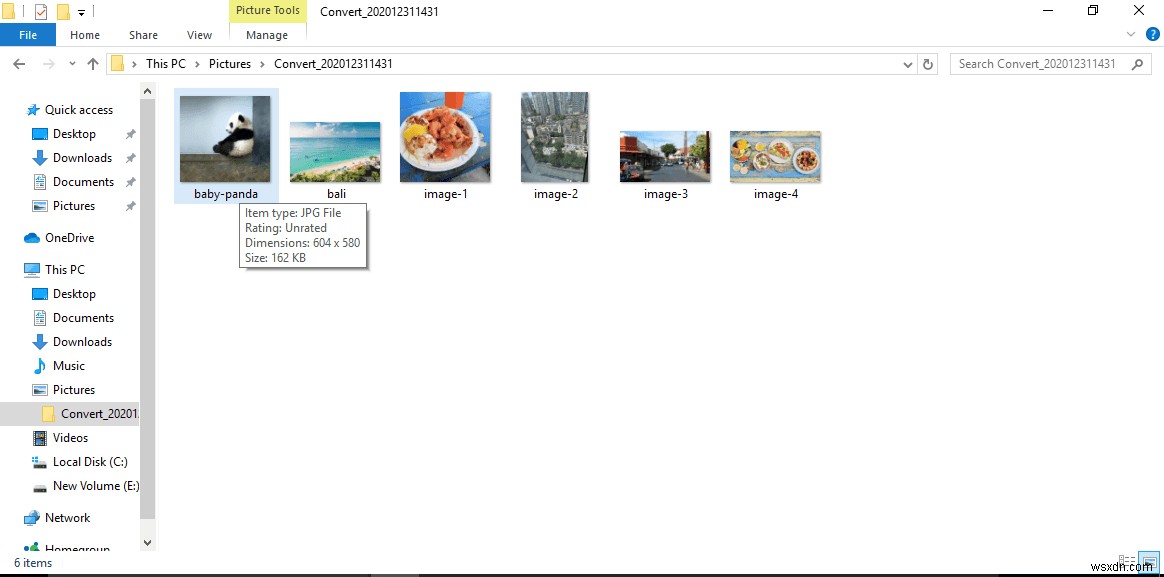Open the Manage tab under Picture Tools
The width and height of the screenshot is (1164, 577).
pyautogui.click(x=266, y=34)
